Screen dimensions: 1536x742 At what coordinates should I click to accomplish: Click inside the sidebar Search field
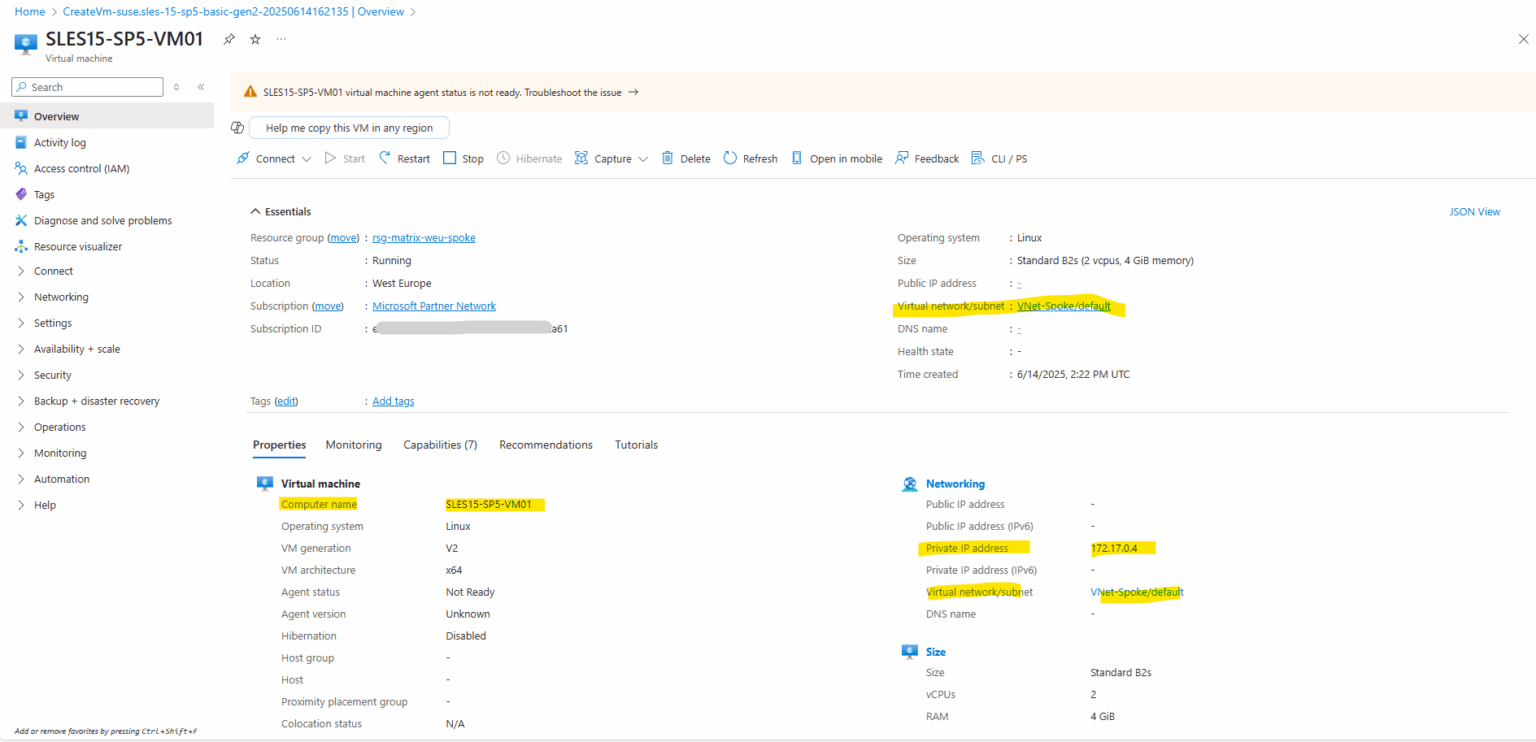pos(87,86)
